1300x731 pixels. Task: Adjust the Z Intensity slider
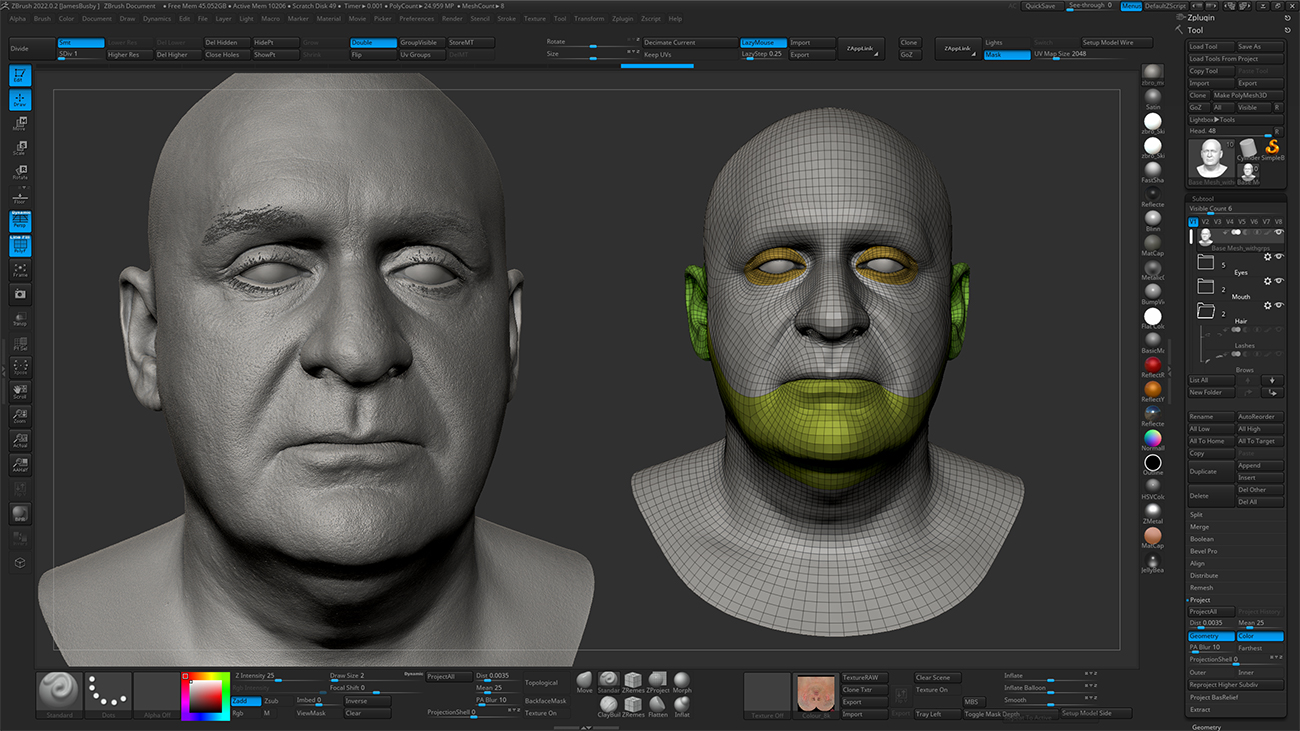[277, 676]
